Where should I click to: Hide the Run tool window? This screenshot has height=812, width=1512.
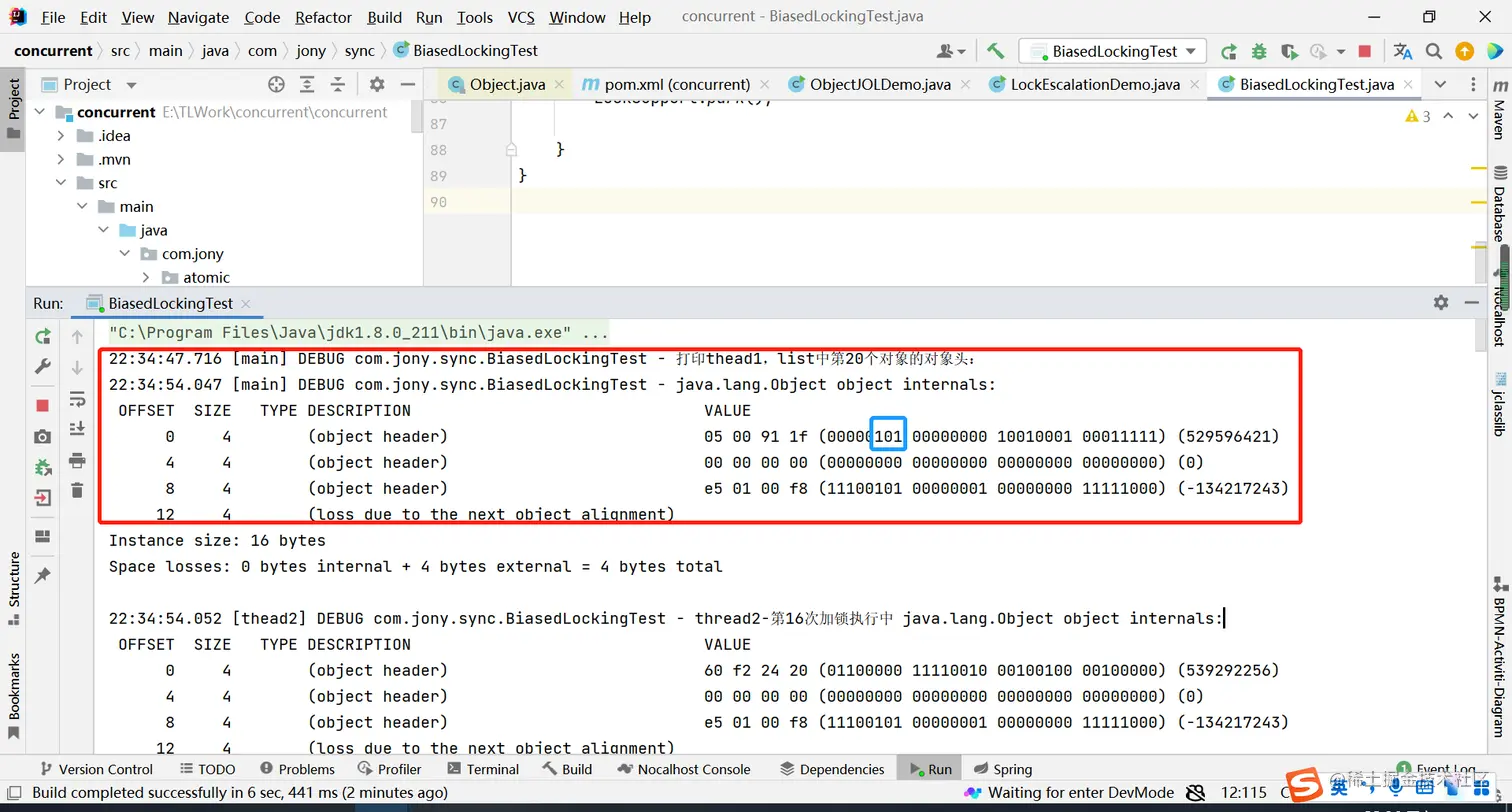click(x=1471, y=302)
